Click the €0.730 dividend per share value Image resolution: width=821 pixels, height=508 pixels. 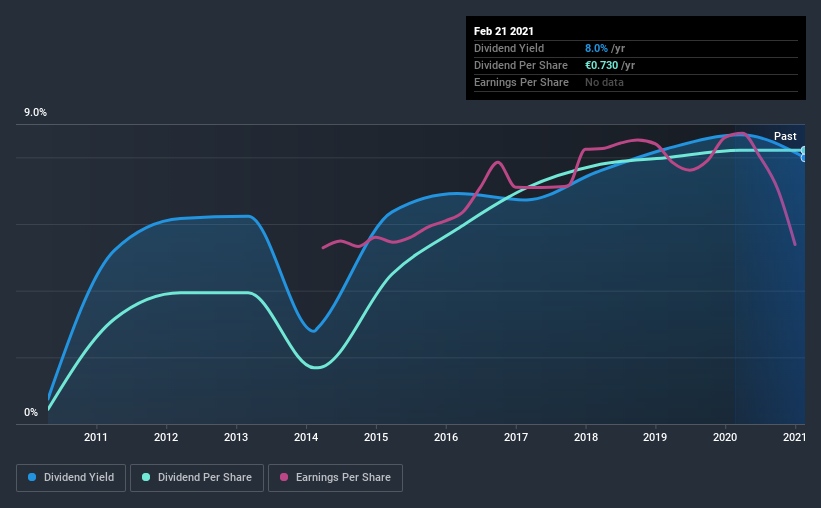[602, 65]
